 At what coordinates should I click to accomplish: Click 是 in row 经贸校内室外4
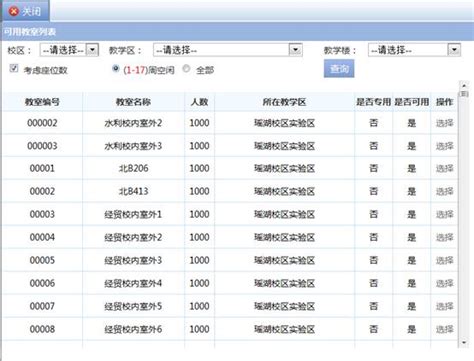coord(412,283)
